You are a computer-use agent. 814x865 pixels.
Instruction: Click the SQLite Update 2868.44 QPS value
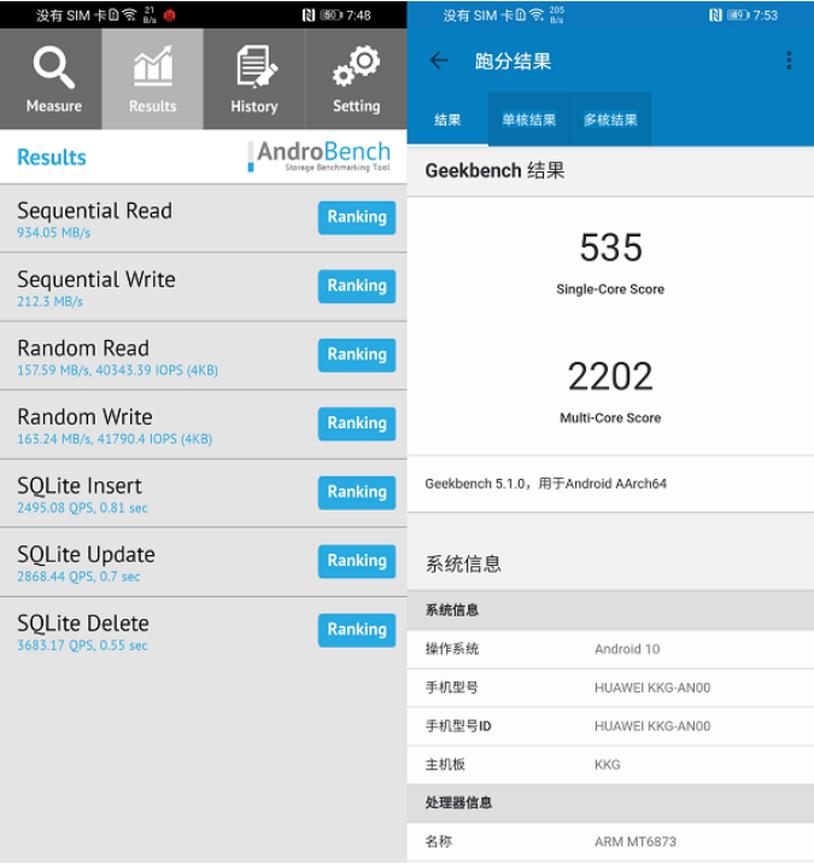[x=78, y=576]
